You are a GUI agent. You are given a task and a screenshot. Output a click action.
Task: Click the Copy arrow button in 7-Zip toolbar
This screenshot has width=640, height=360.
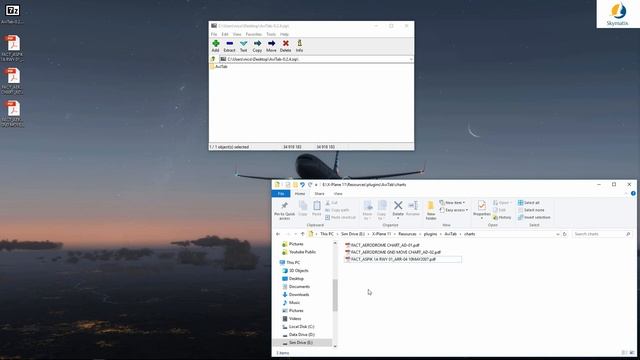click(x=257, y=46)
